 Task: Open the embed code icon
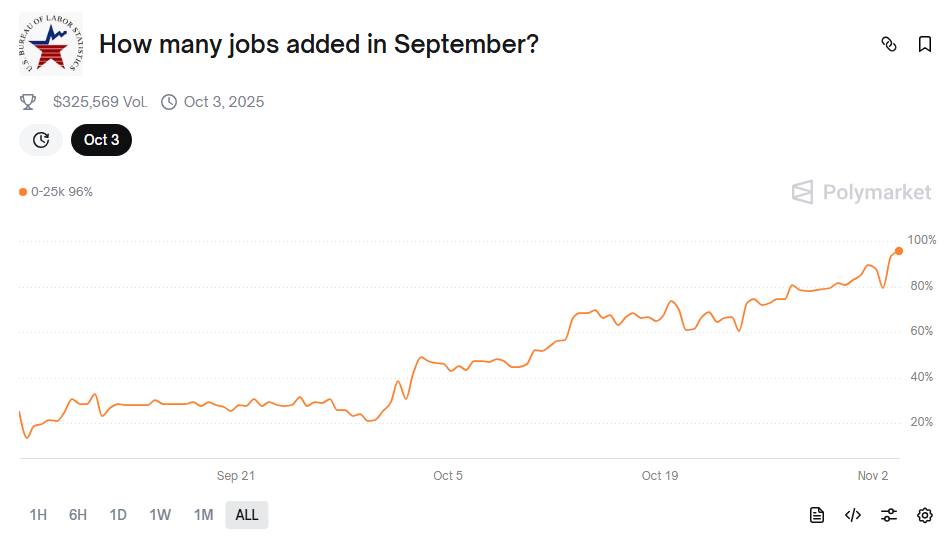853,515
